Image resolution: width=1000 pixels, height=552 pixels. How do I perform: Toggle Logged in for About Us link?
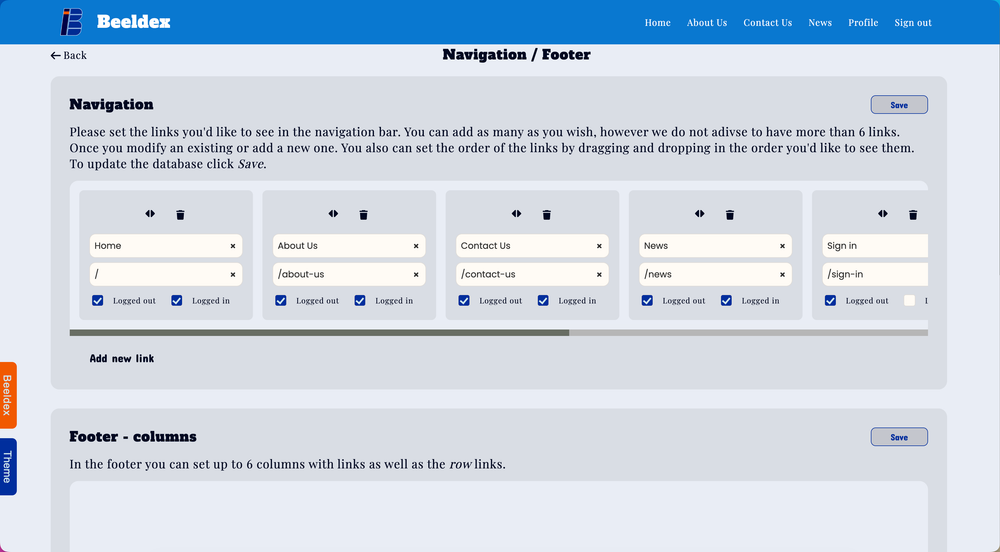pyautogui.click(x=360, y=300)
